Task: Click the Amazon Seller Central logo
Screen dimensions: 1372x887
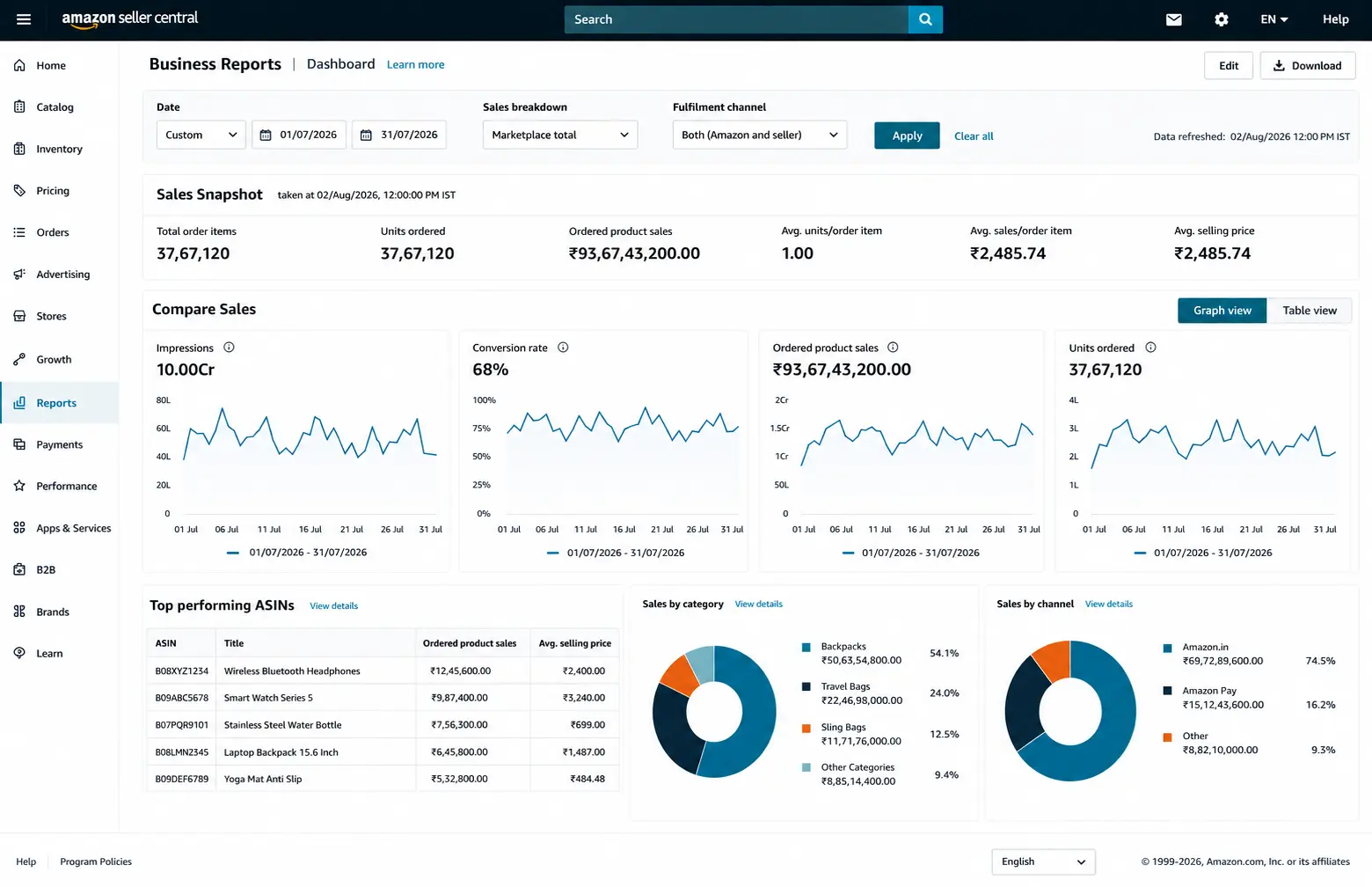Action: click(129, 18)
